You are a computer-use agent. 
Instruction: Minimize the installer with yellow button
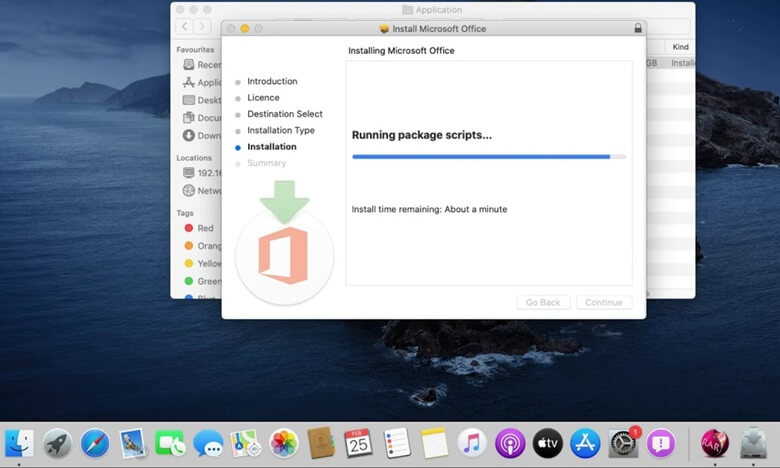[x=245, y=29]
